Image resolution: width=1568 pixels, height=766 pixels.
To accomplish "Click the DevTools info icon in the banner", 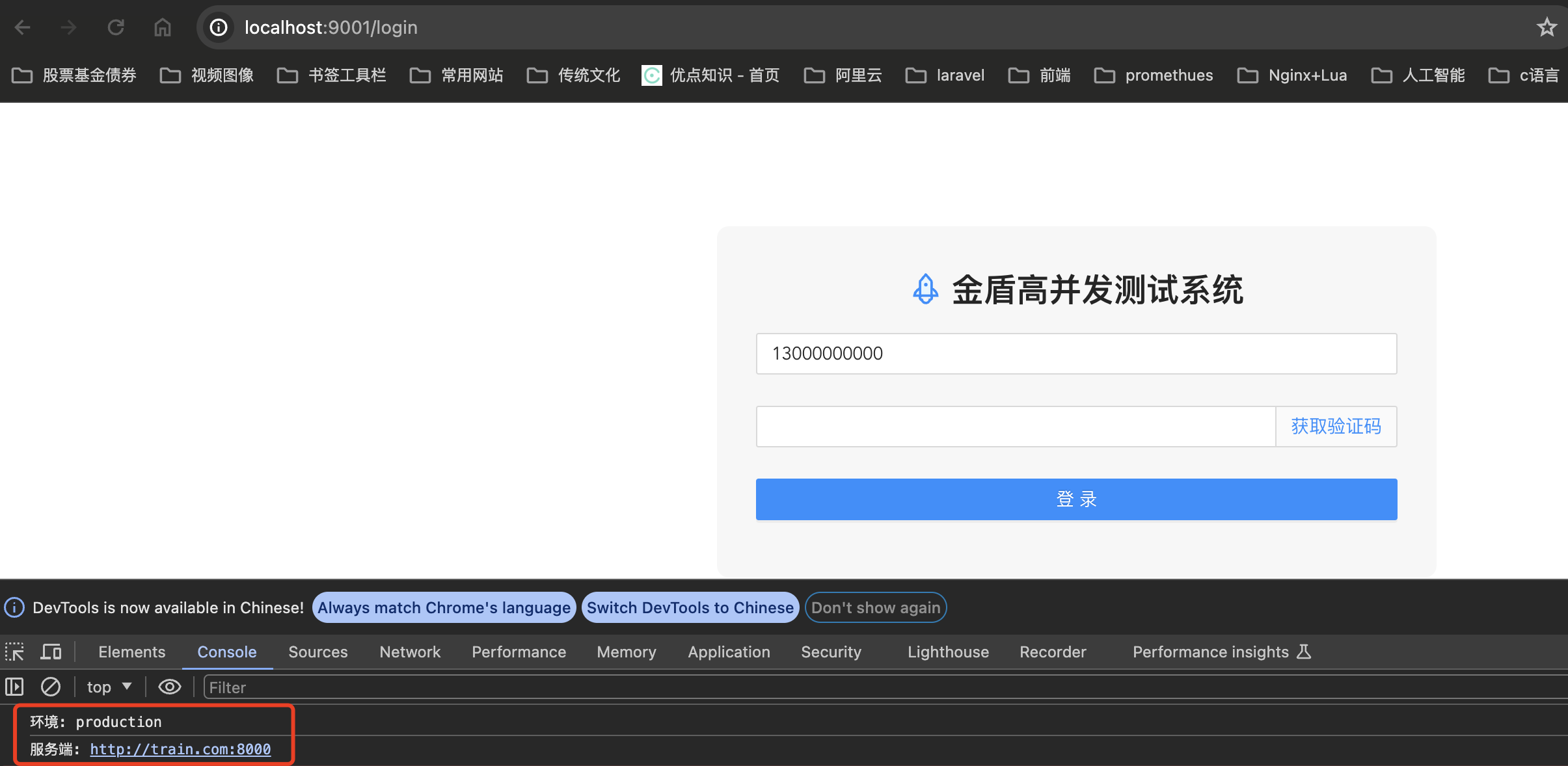I will tap(14, 607).
